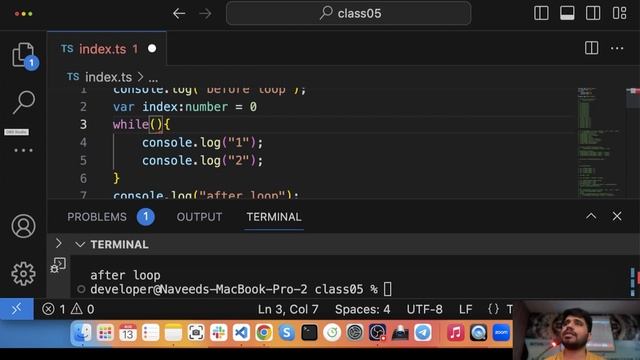Click the debug terminal icon beside terminal
Image resolution: width=640 pixels, height=360 pixels.
[x=58, y=265]
